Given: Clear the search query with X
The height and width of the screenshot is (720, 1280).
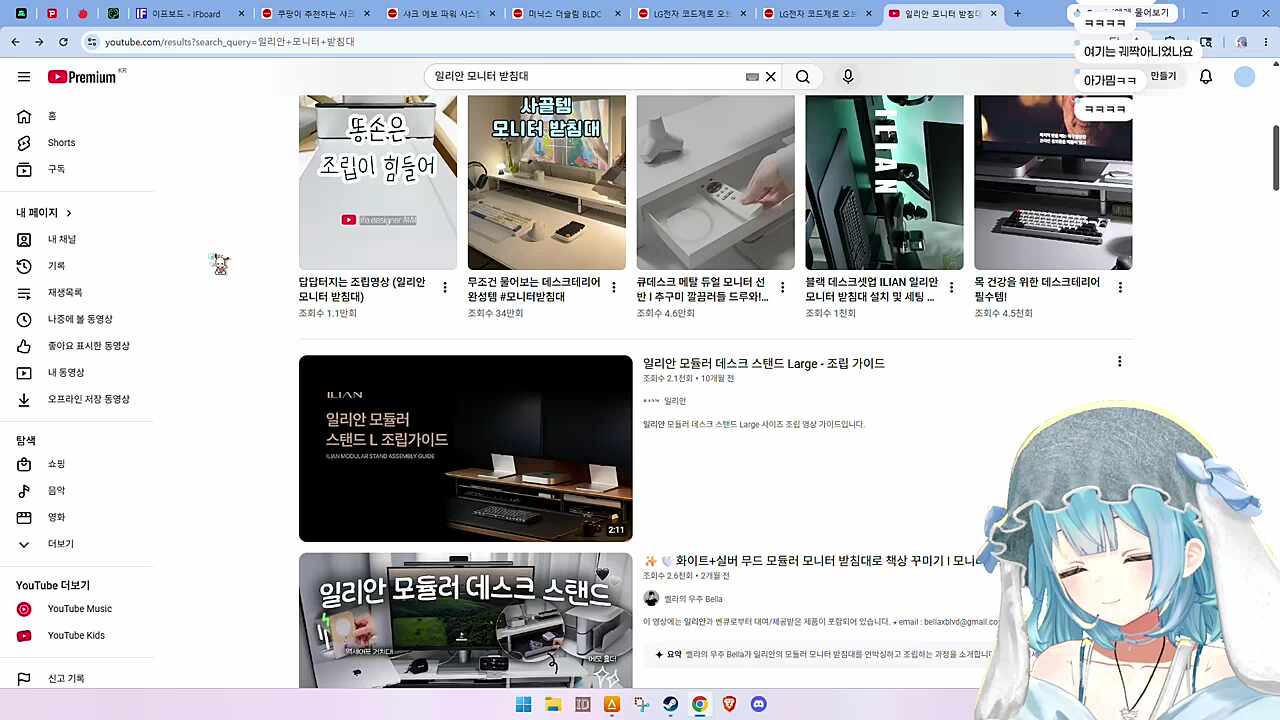Looking at the screenshot, I should [771, 77].
